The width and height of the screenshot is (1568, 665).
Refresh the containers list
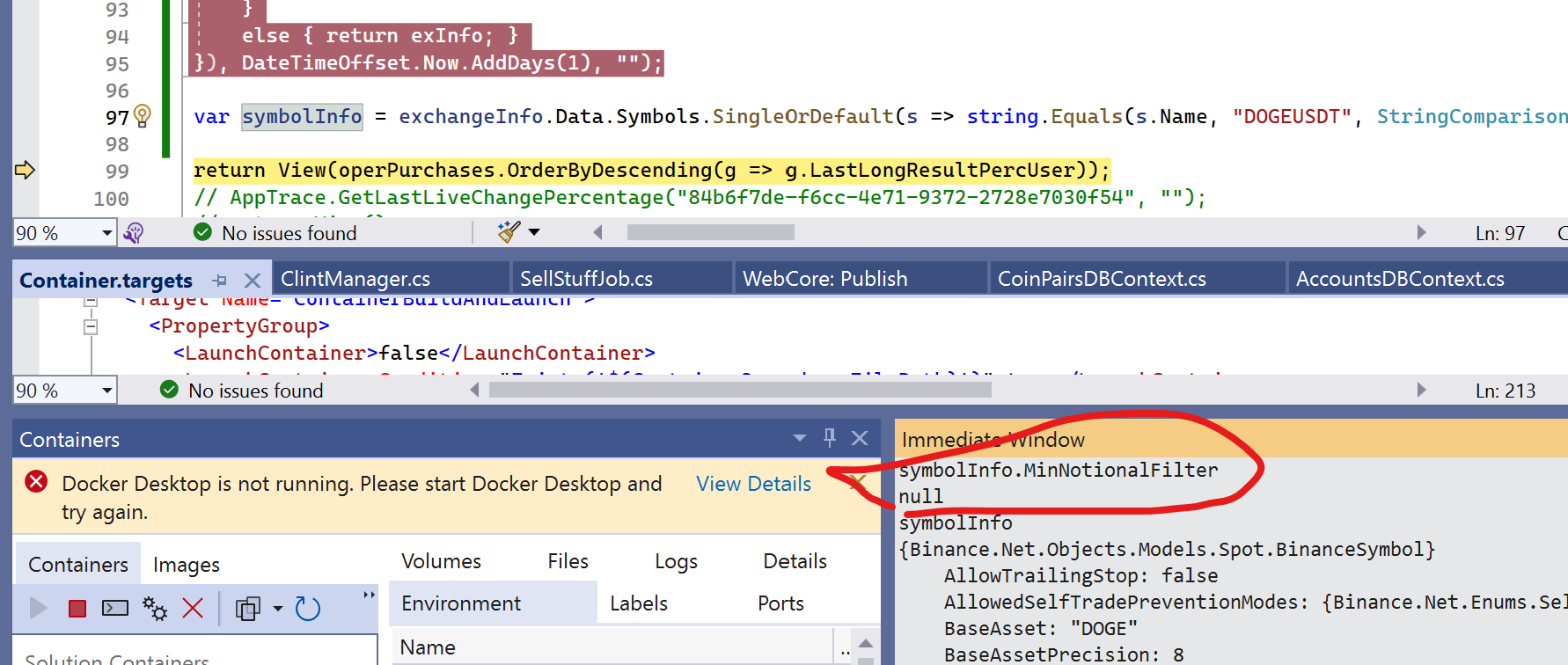point(308,608)
